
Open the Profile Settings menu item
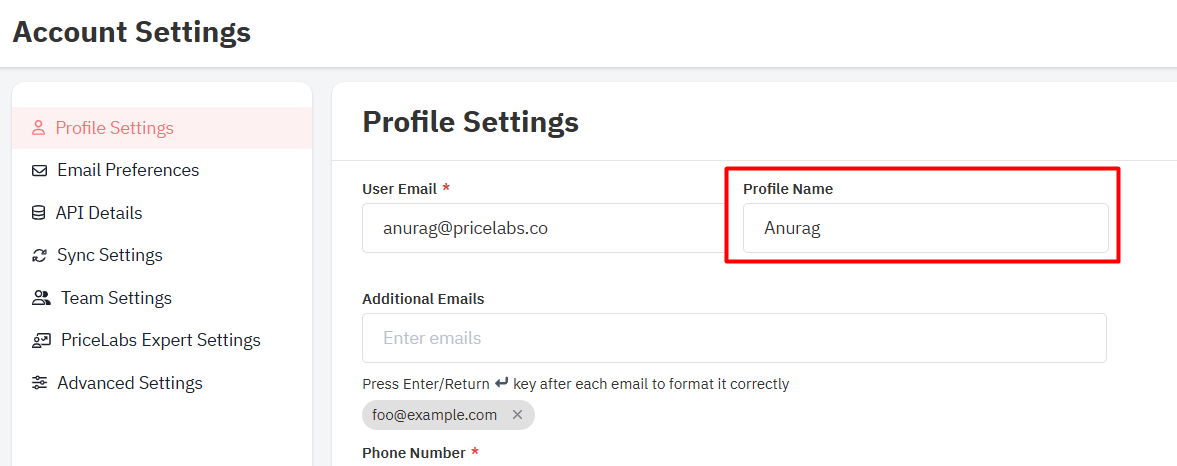162,128
